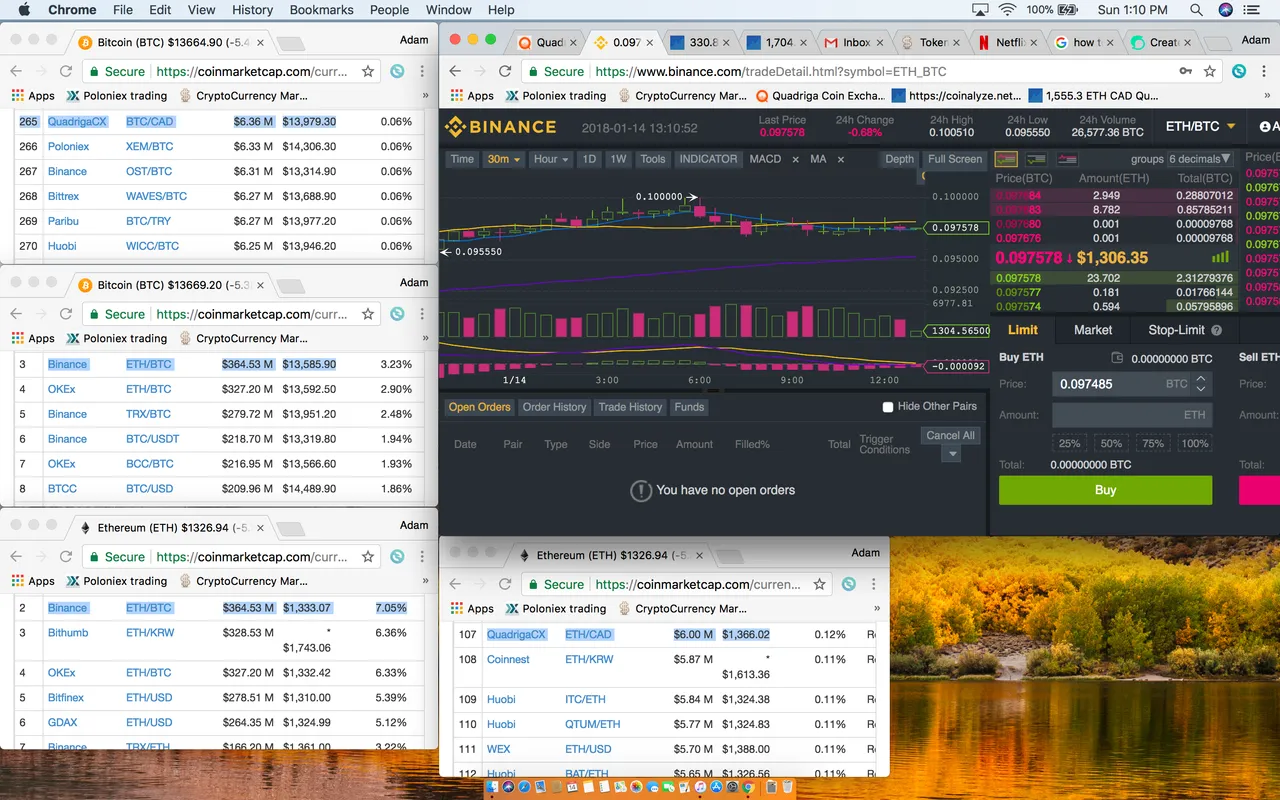Open the ETH/BTC pair selector dropdown

coord(1201,127)
